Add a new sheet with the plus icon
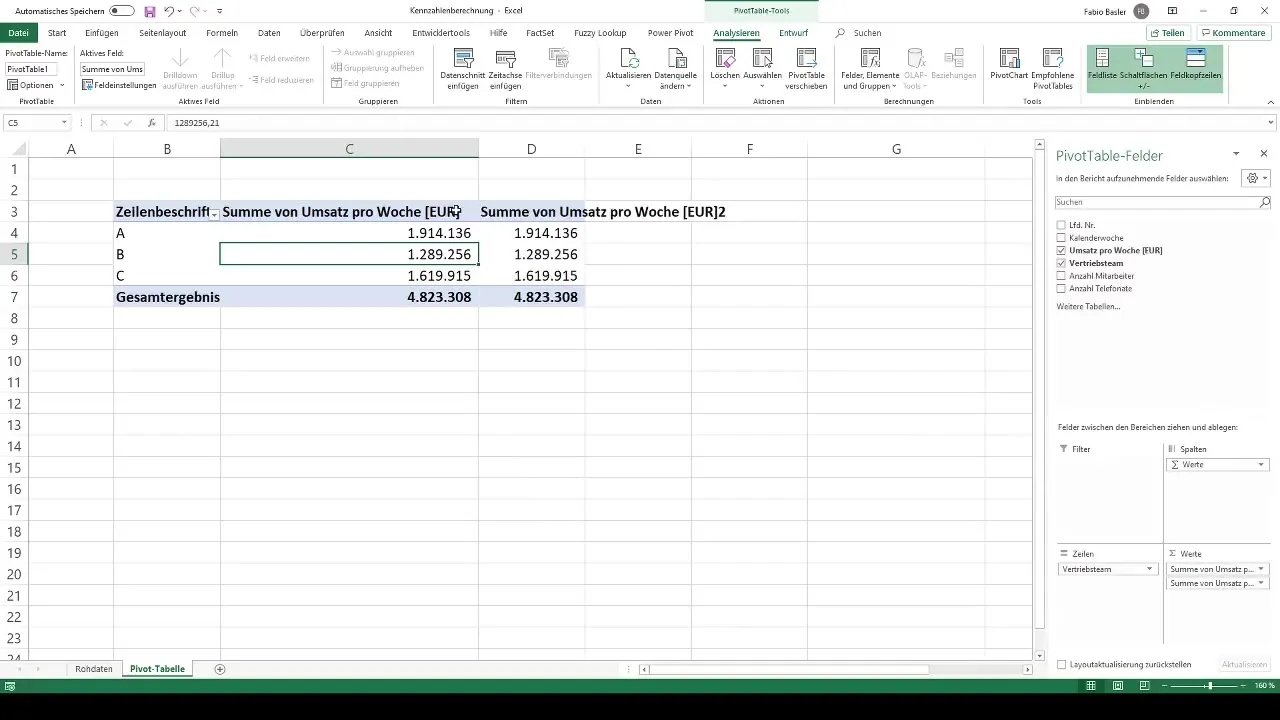 pyautogui.click(x=220, y=668)
